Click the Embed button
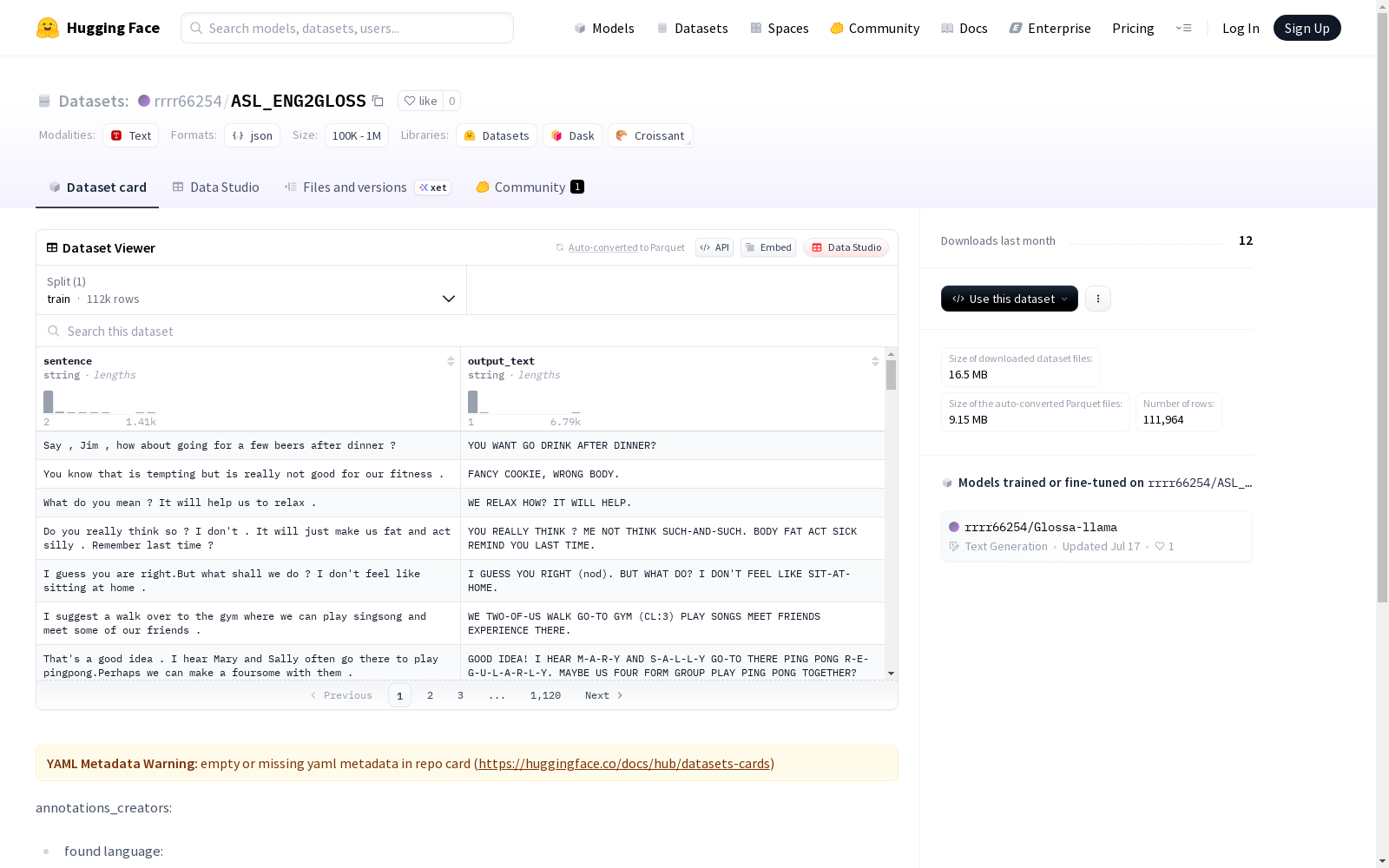Screen dimensions: 1389x868 [768, 247]
